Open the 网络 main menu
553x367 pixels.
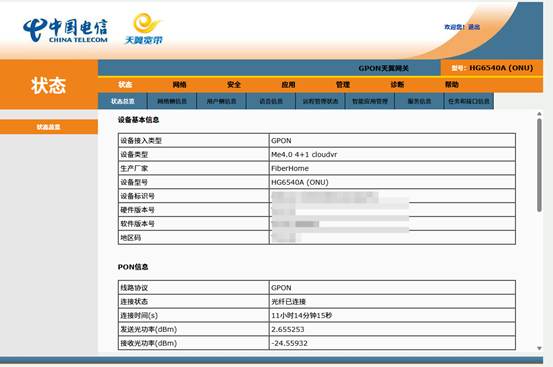[179, 85]
